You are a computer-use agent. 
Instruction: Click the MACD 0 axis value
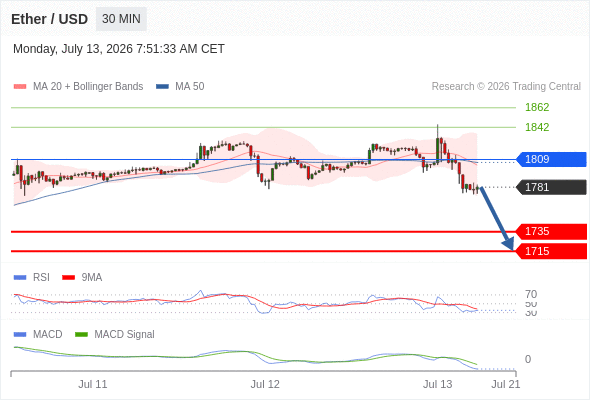pos(528,359)
